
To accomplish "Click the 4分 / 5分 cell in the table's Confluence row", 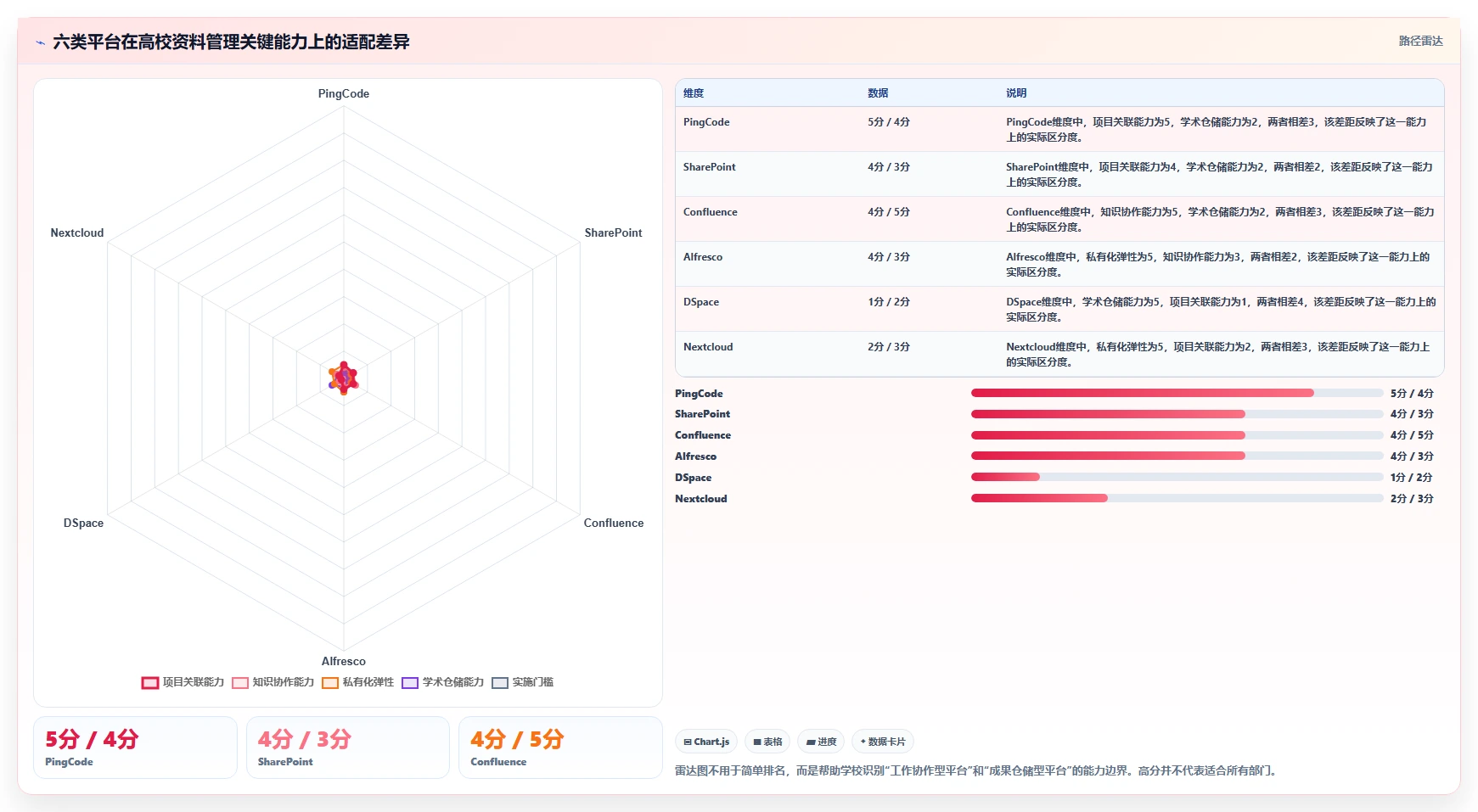I will 889,212.
